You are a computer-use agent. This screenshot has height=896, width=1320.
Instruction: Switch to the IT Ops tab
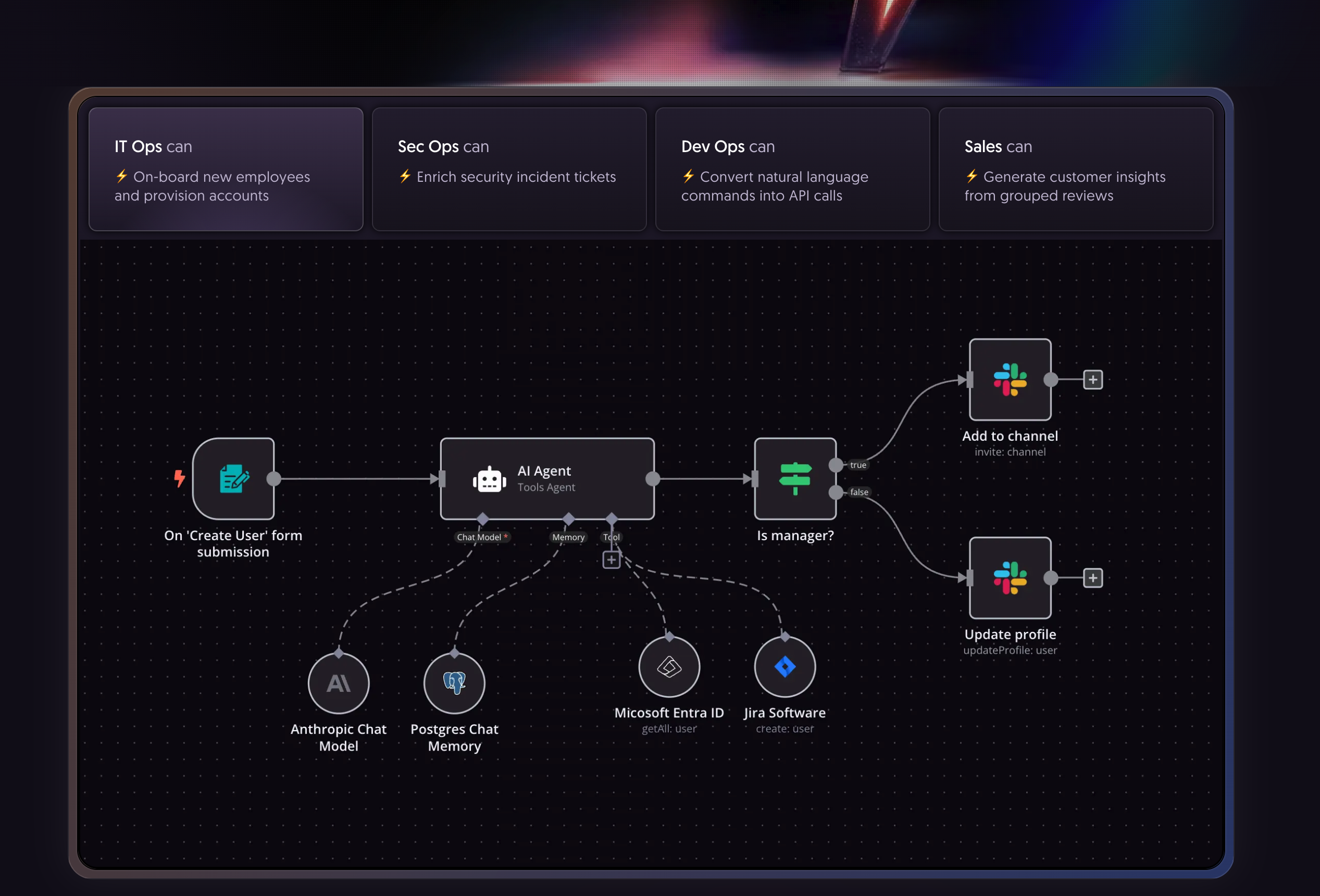226,169
